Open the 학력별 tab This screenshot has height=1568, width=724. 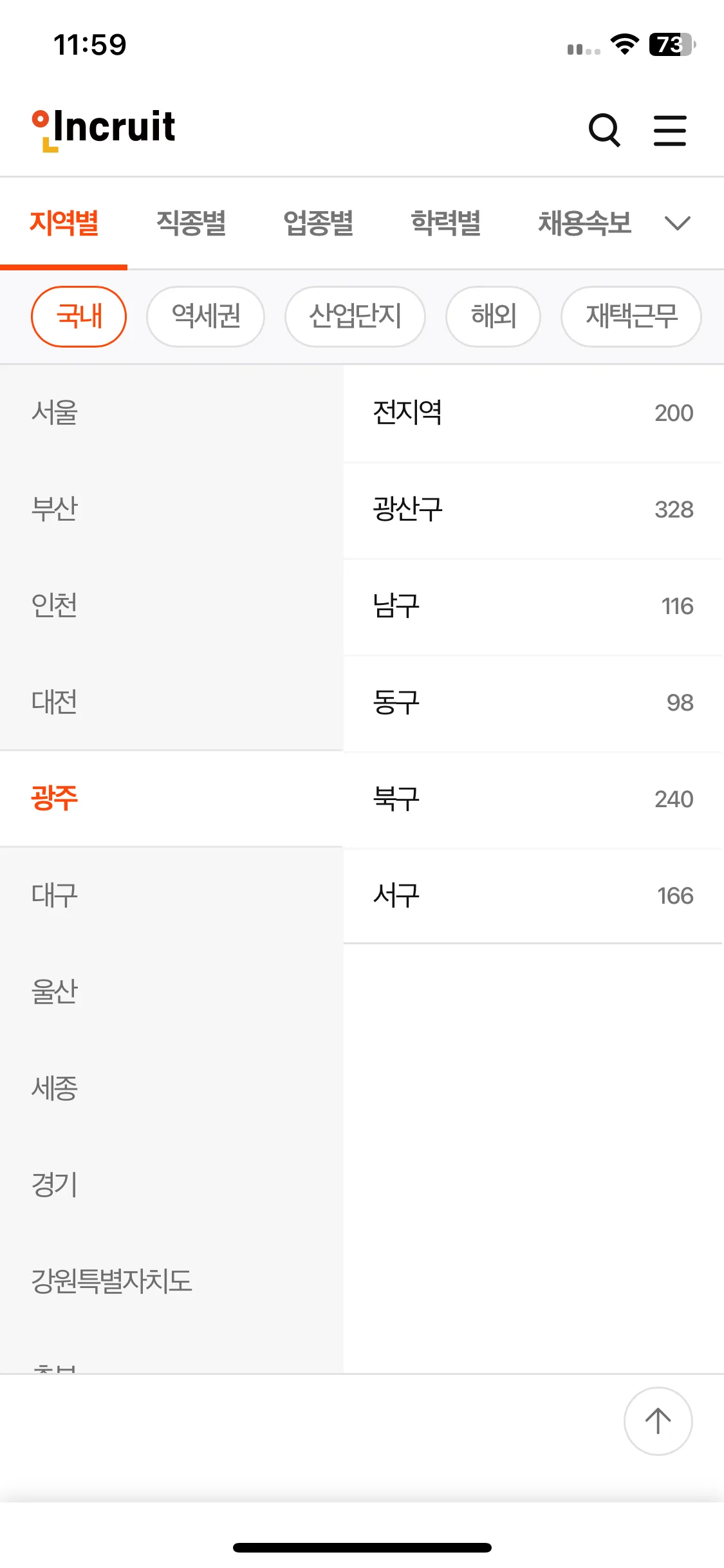[446, 223]
